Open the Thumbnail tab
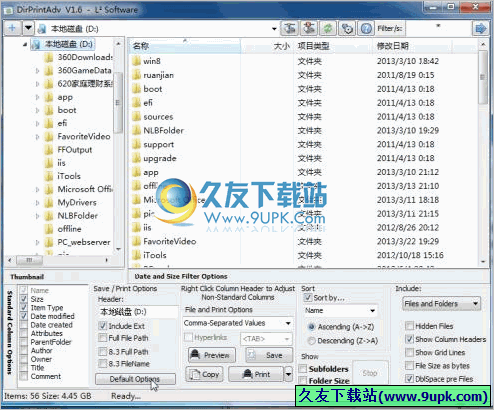Viewport: 494px width, 410px height. (27, 277)
